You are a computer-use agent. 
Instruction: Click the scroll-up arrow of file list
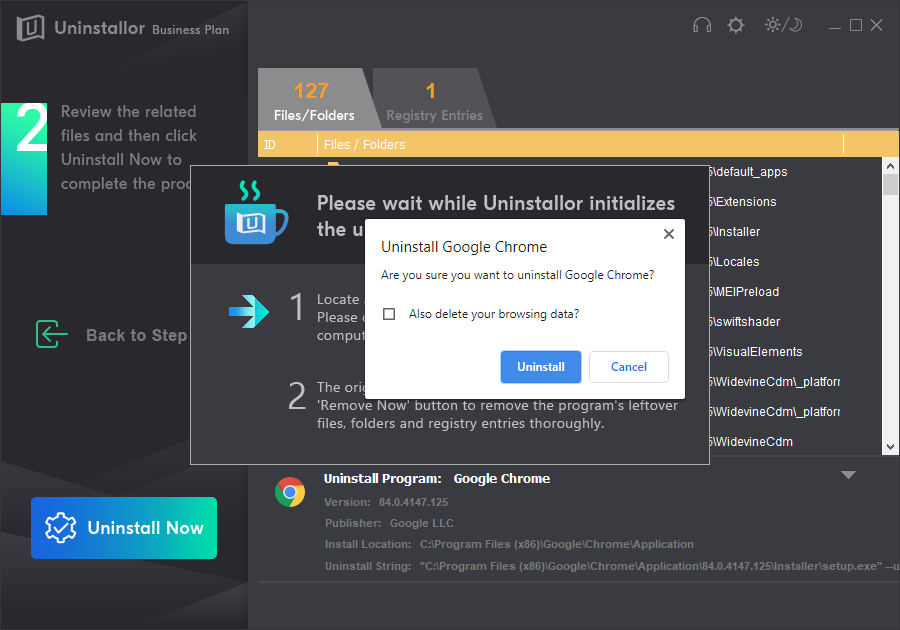pos(890,166)
